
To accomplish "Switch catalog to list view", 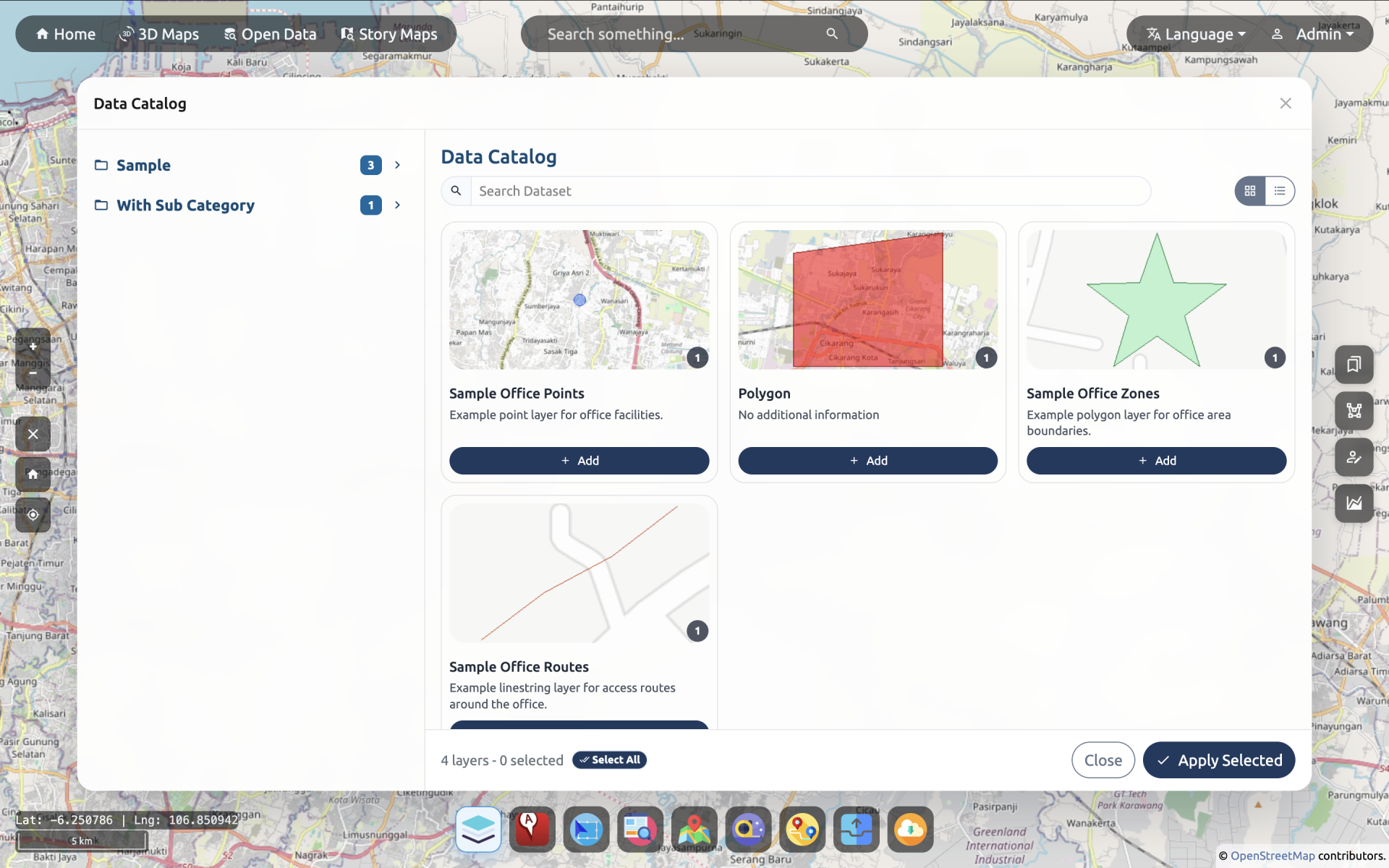I will coord(1280,191).
